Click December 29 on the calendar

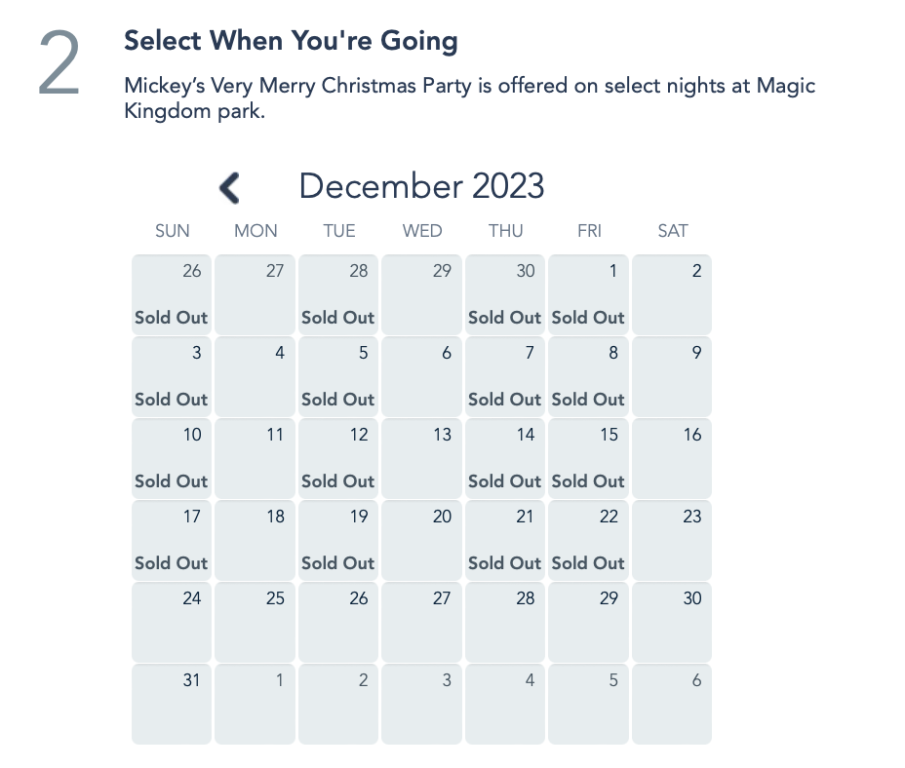point(589,622)
